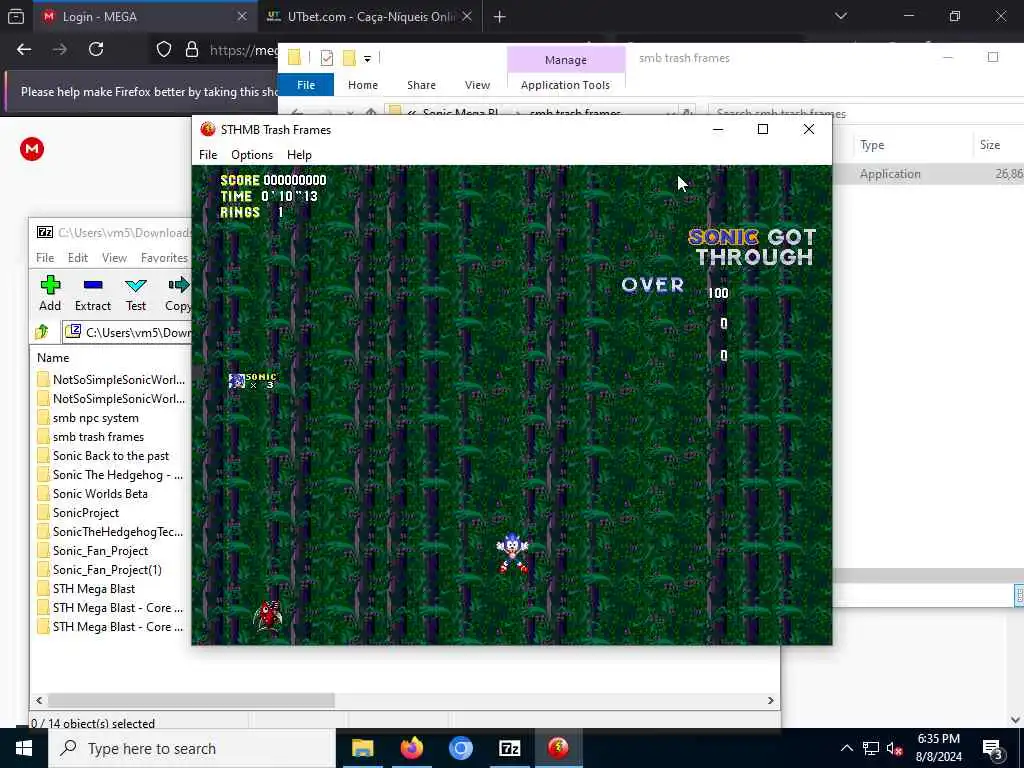Click the padlock site info icon

(191, 50)
